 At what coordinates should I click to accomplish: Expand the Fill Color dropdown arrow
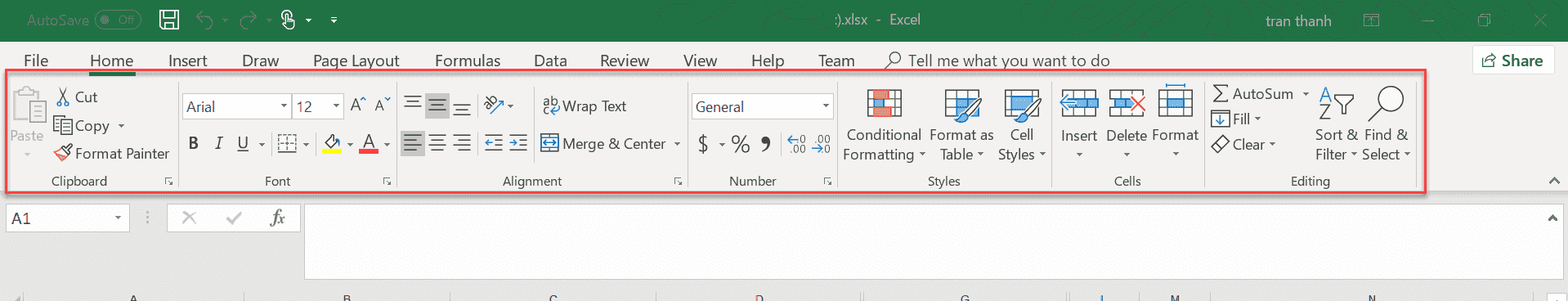(350, 145)
